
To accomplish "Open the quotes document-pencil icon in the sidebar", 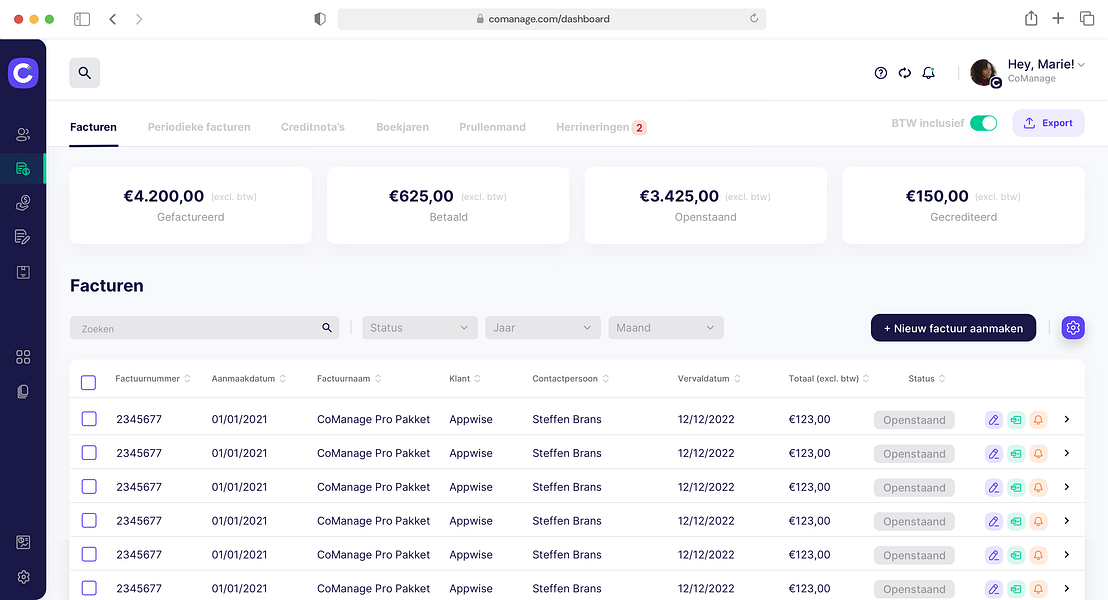I will tap(23, 237).
